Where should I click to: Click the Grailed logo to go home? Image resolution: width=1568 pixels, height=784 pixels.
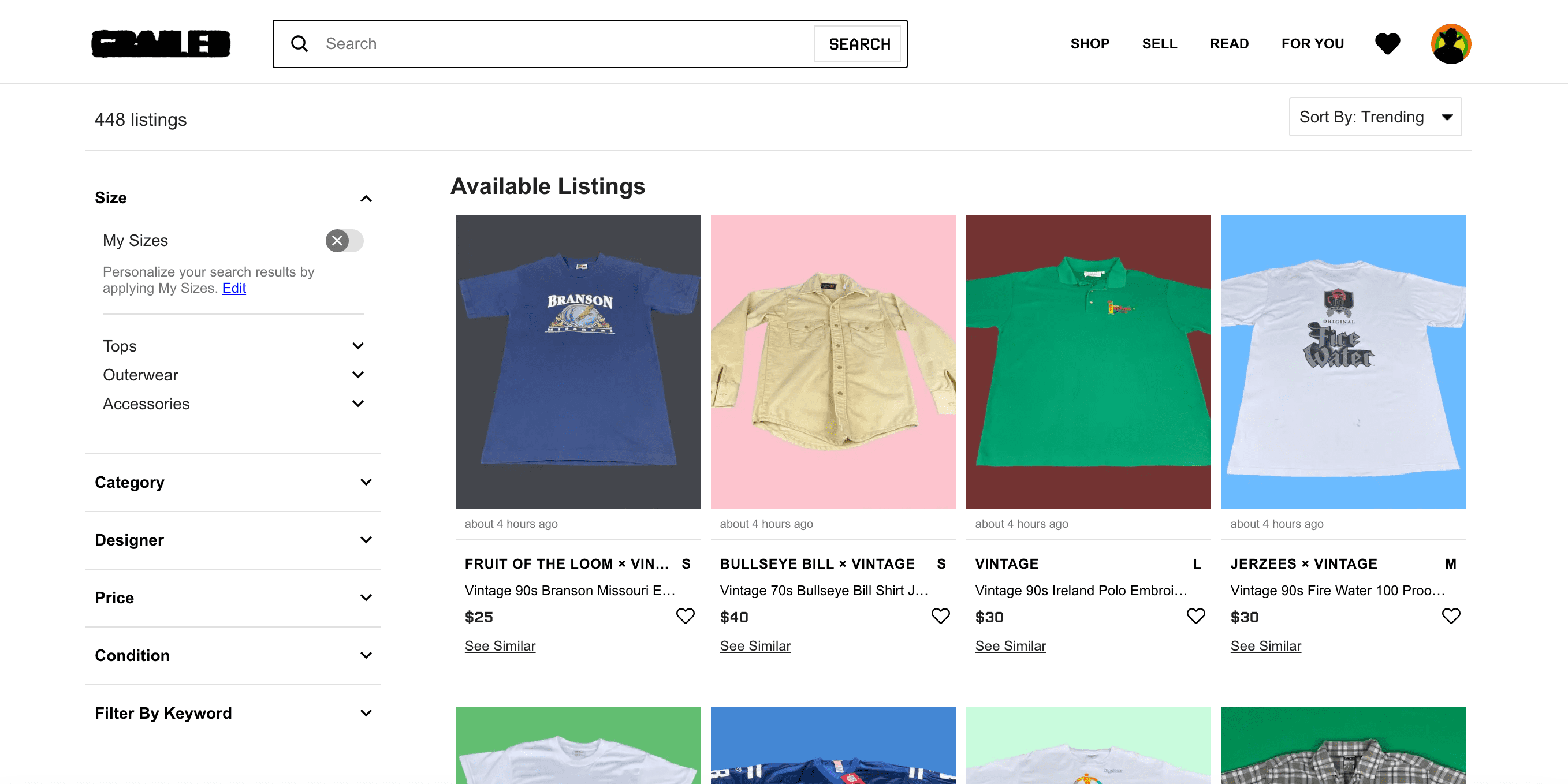(161, 44)
